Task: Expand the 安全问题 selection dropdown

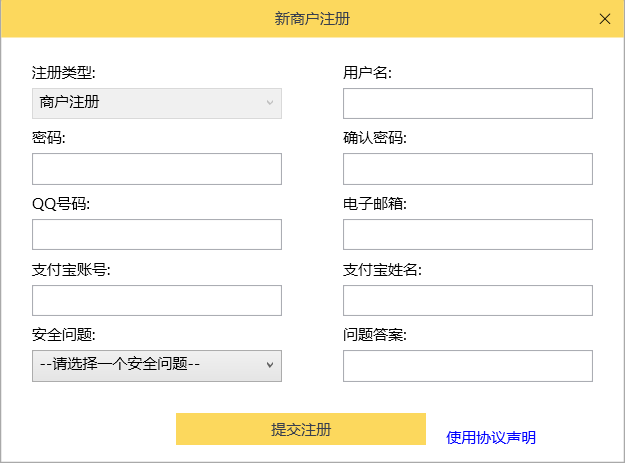Action: 157,366
